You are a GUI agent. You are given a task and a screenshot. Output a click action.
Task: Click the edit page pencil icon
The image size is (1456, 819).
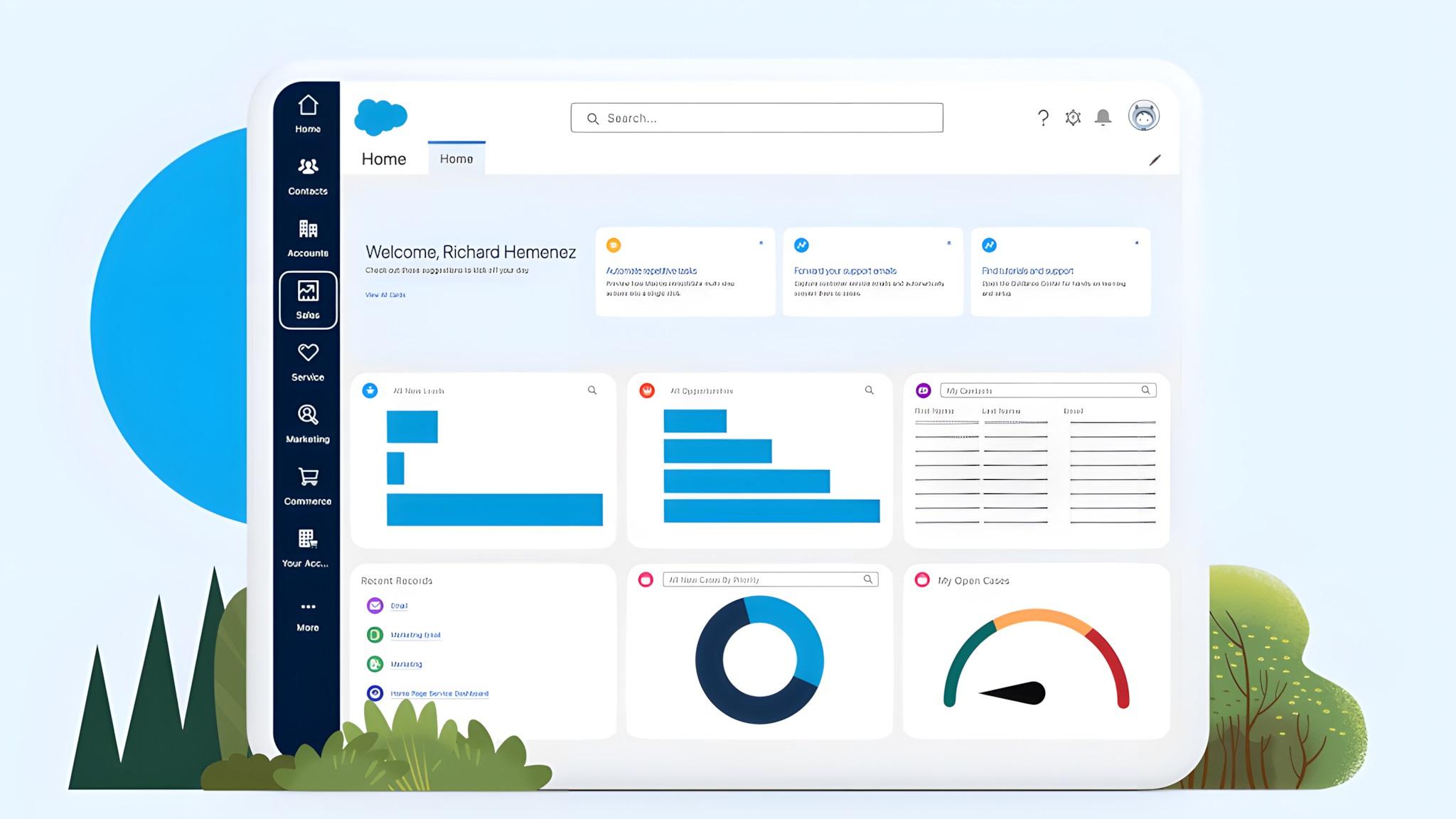point(1155,160)
